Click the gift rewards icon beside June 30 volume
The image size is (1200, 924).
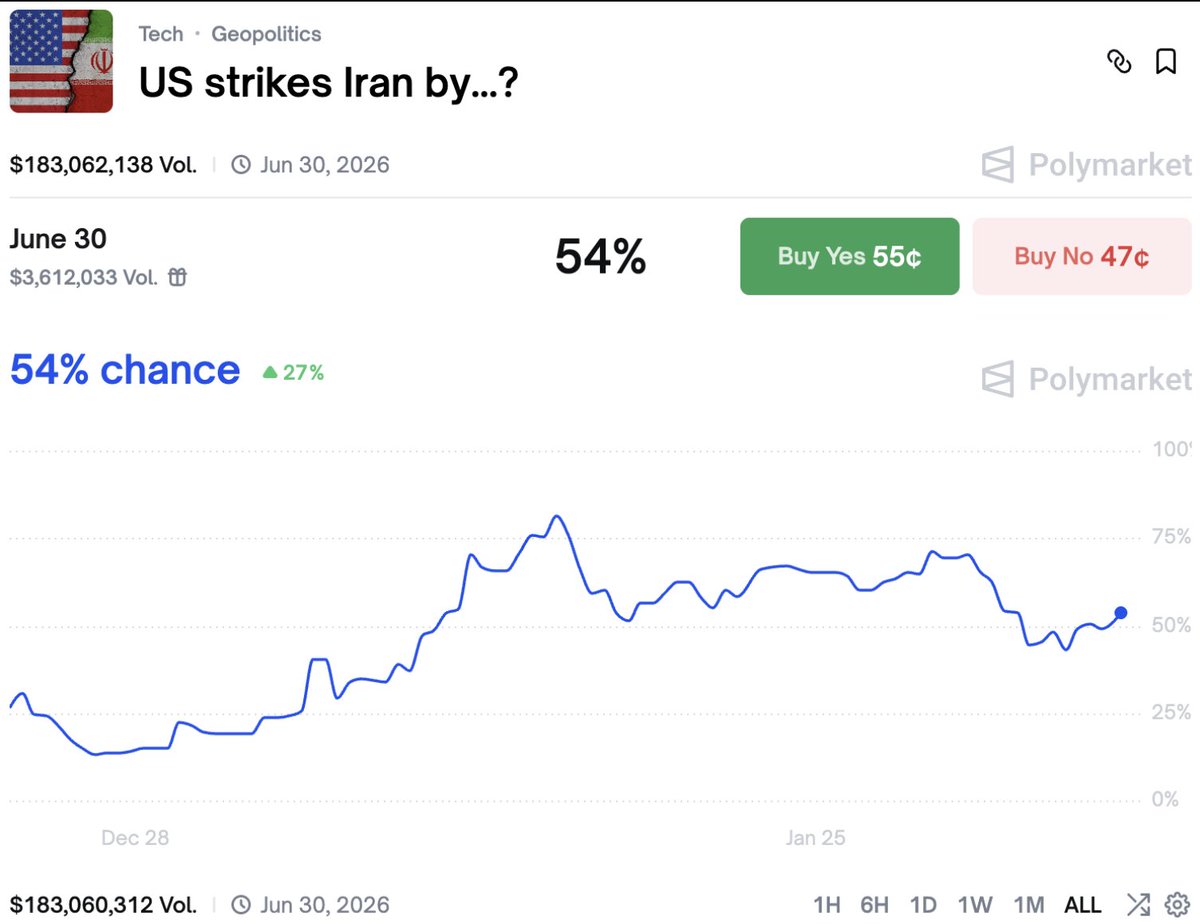click(x=177, y=278)
